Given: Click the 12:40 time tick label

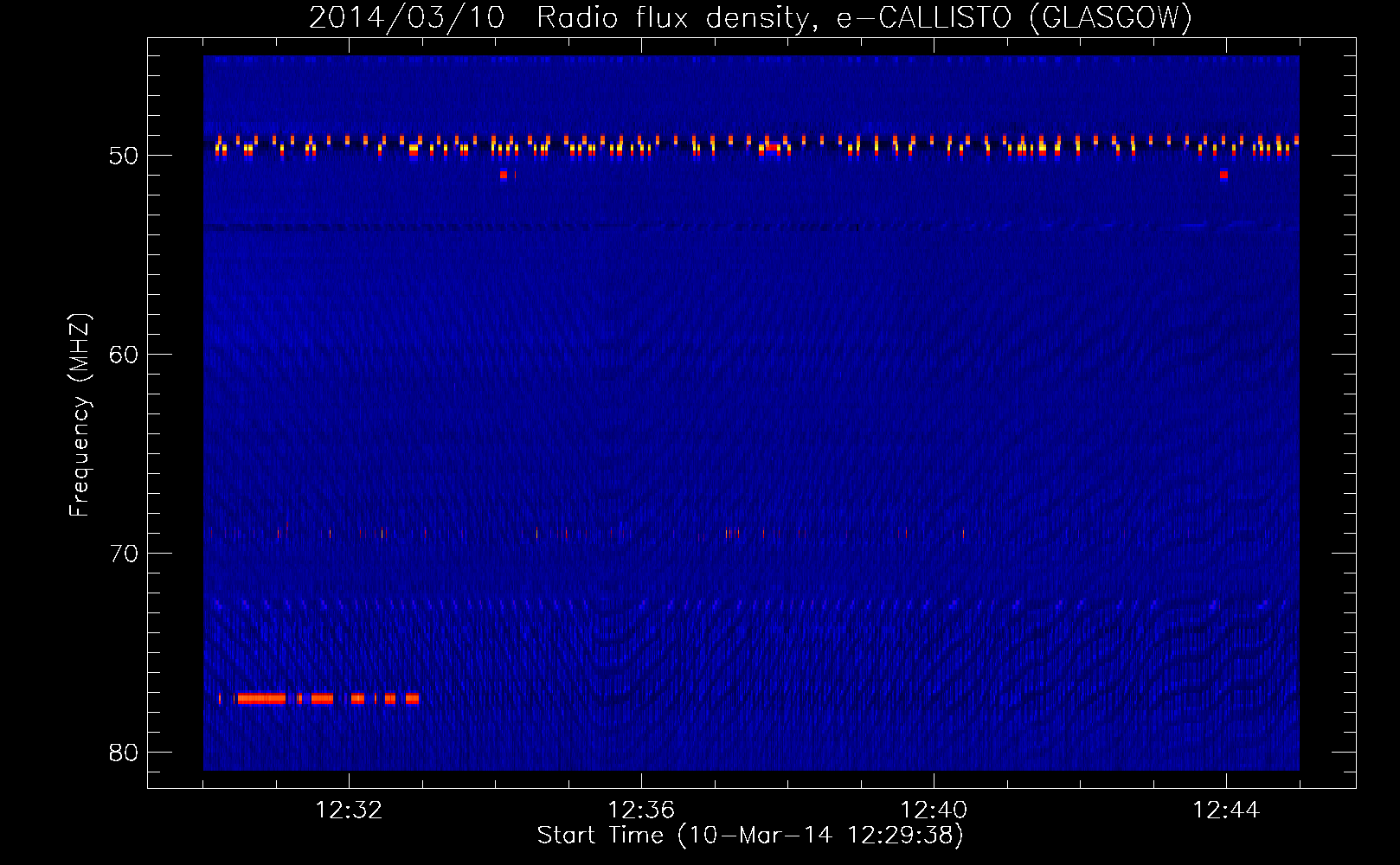Looking at the screenshot, I should point(934,811).
